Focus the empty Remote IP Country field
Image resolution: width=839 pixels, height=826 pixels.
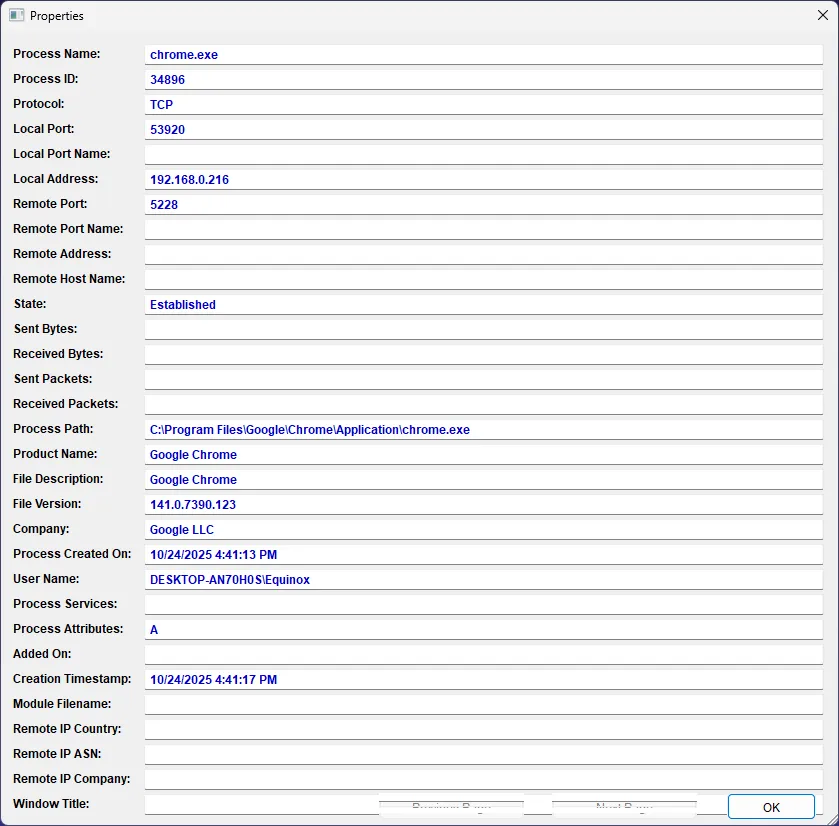(483, 730)
